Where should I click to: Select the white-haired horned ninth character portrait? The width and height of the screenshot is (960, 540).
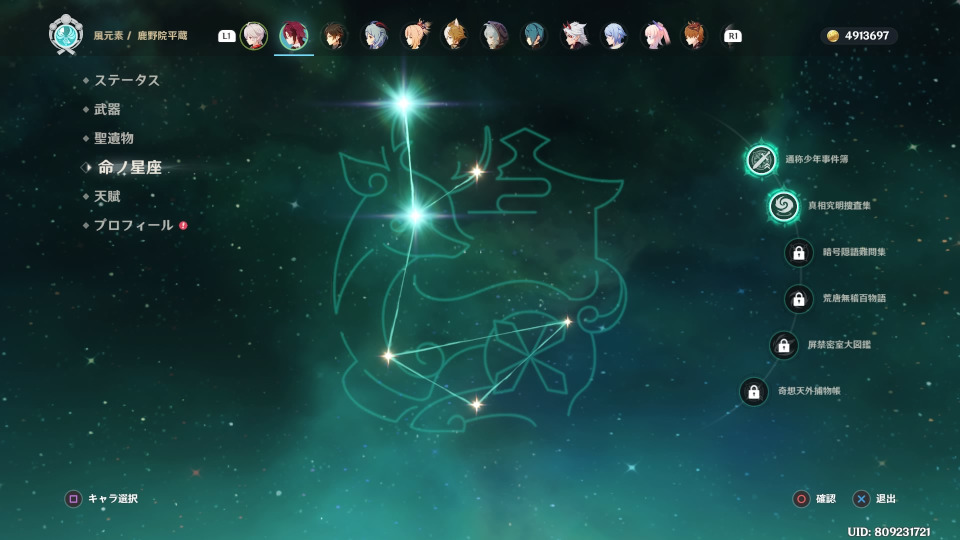coord(574,36)
